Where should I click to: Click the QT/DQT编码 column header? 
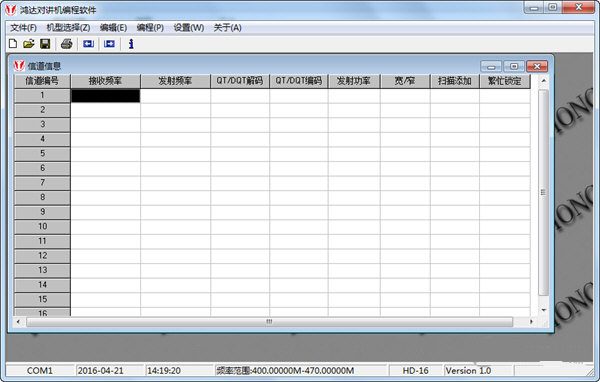(x=299, y=81)
